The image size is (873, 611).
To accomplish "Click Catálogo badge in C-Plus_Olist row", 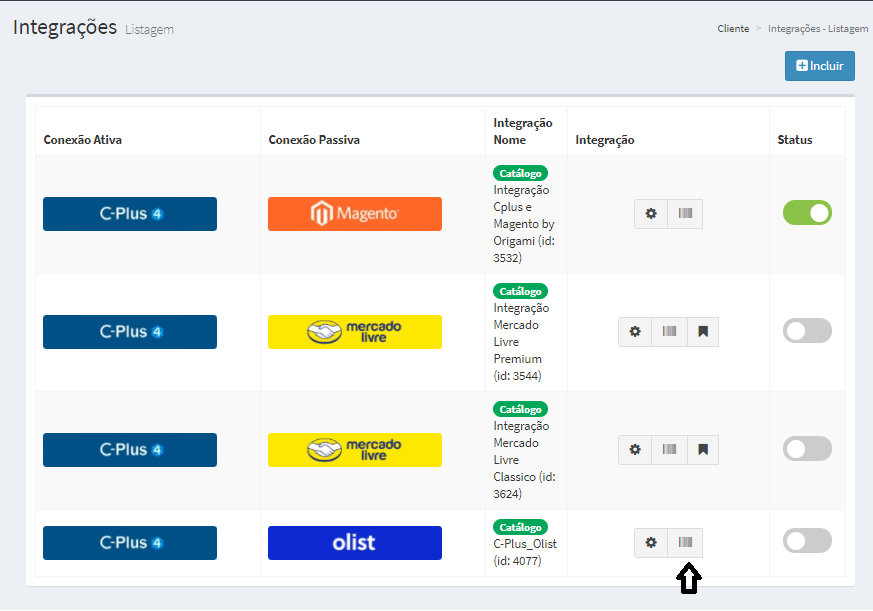I will point(520,527).
